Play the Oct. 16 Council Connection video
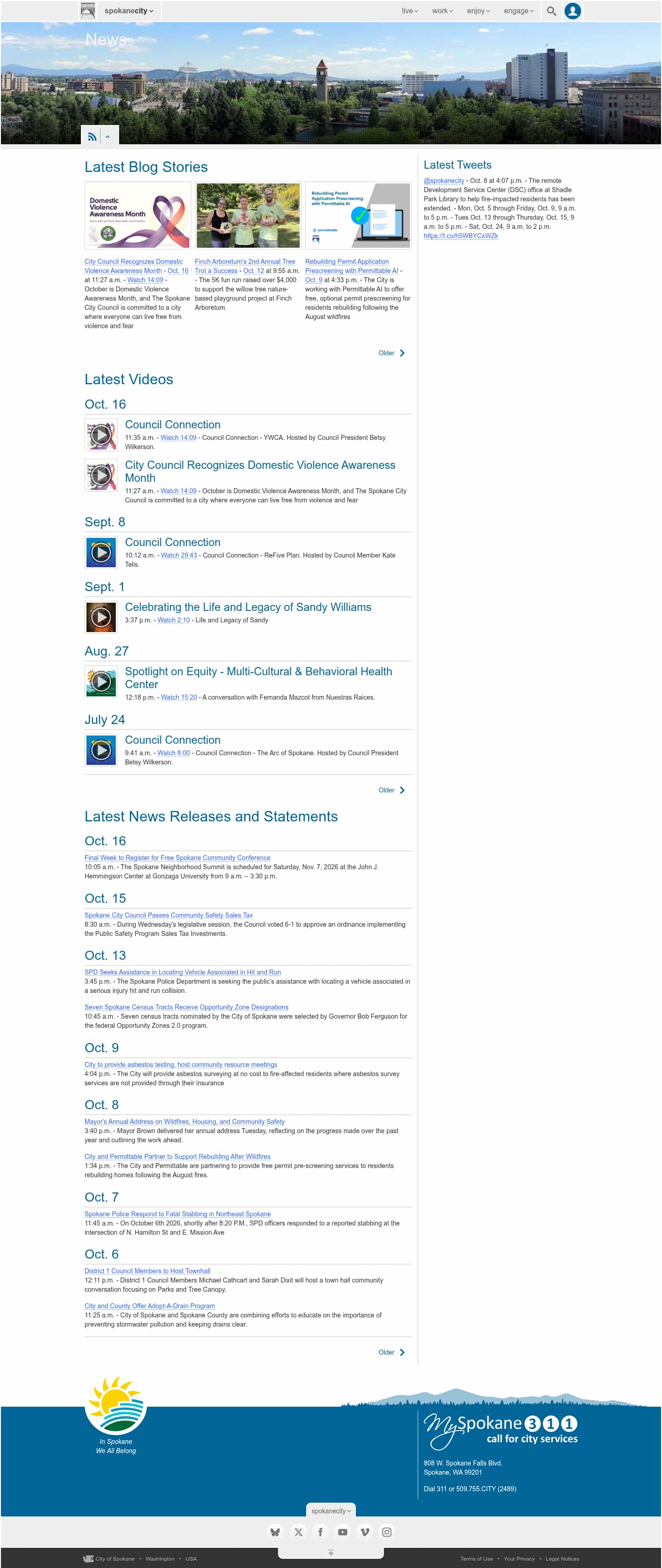 coord(101,434)
